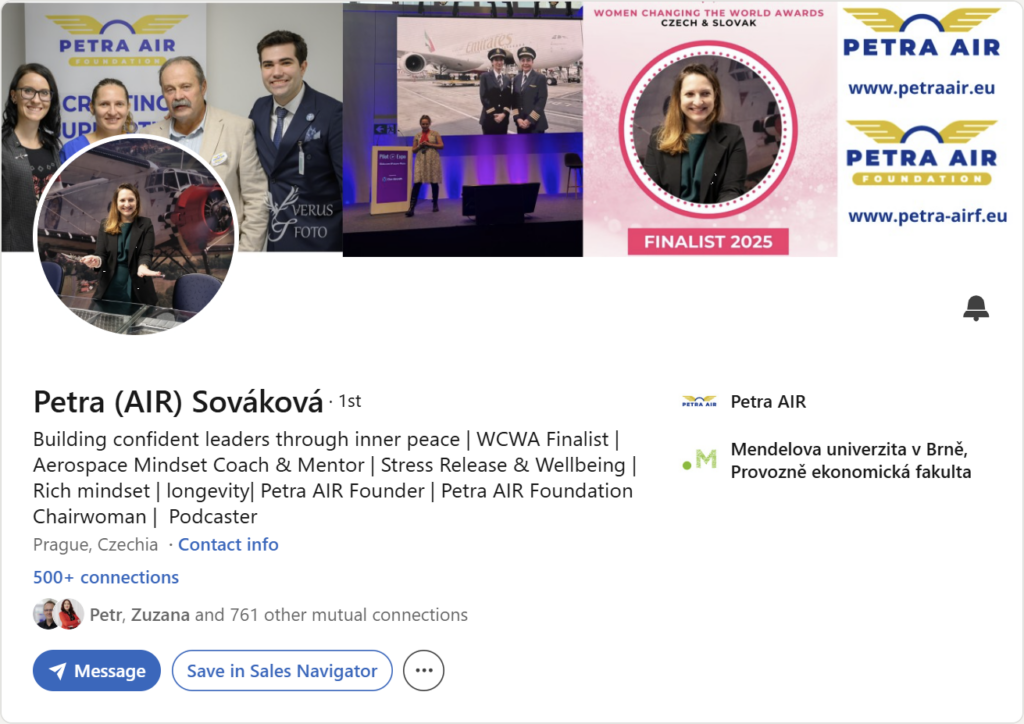Click the paper plane icon in Message
The height and width of the screenshot is (724, 1024).
point(57,671)
